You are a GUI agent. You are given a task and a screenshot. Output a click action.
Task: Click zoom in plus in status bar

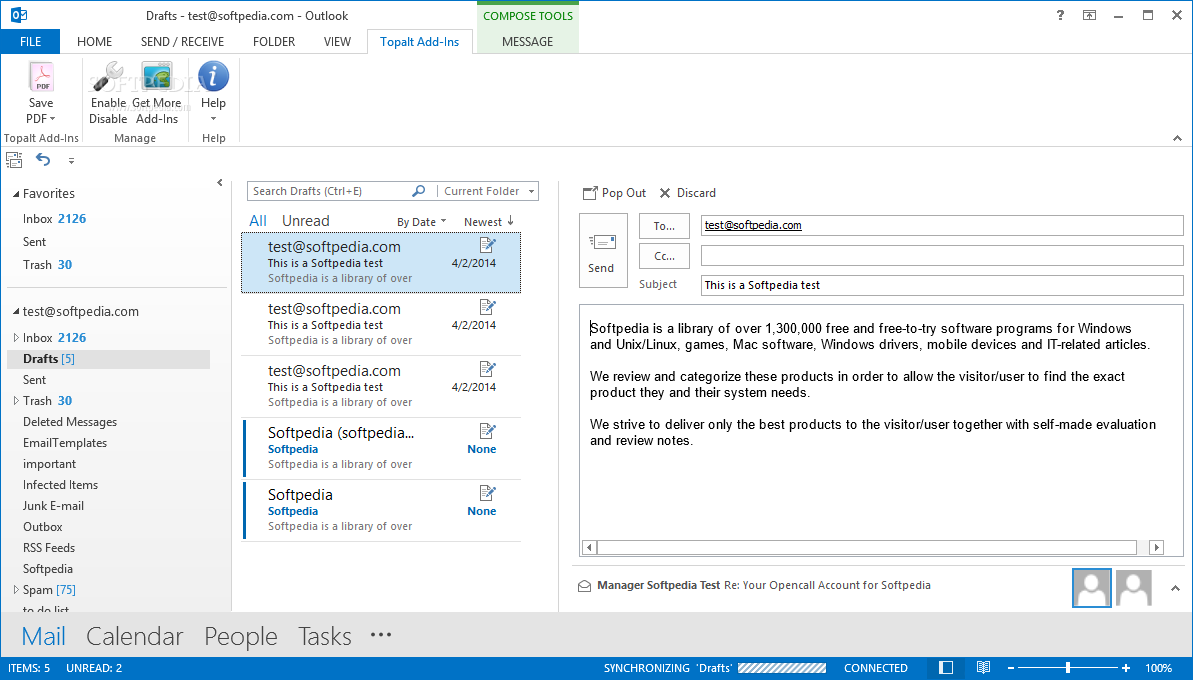coord(1126,668)
